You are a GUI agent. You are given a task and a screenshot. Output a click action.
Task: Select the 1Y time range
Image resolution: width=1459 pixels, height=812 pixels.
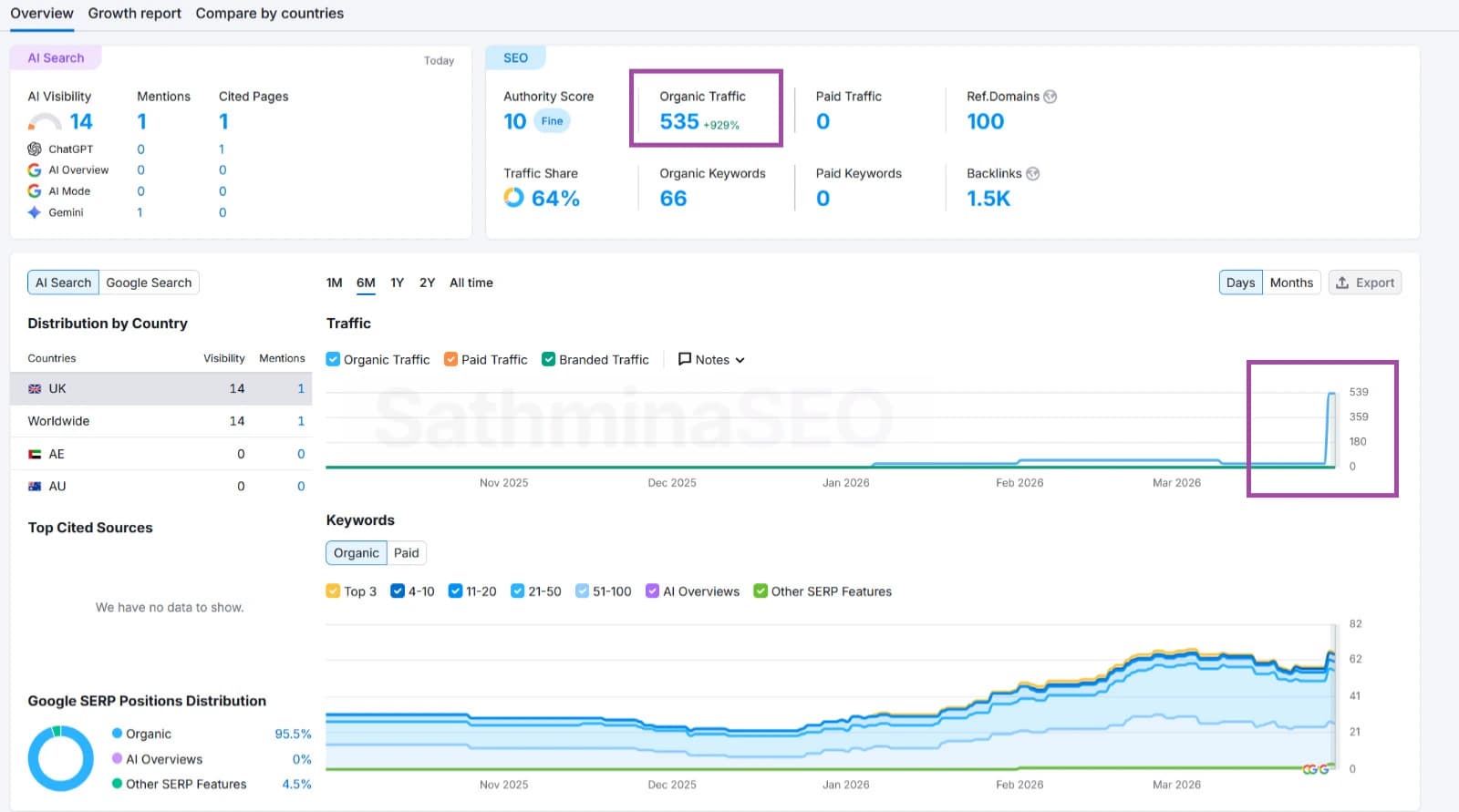coord(397,283)
